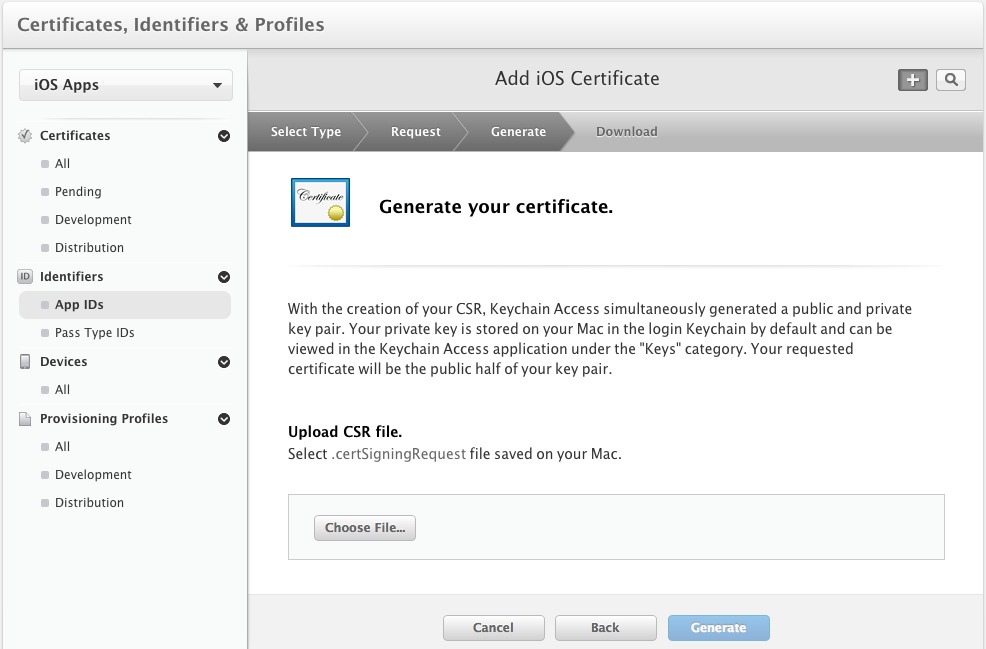Go back to the Request step
Viewport: 986px width, 649px height.
point(415,132)
